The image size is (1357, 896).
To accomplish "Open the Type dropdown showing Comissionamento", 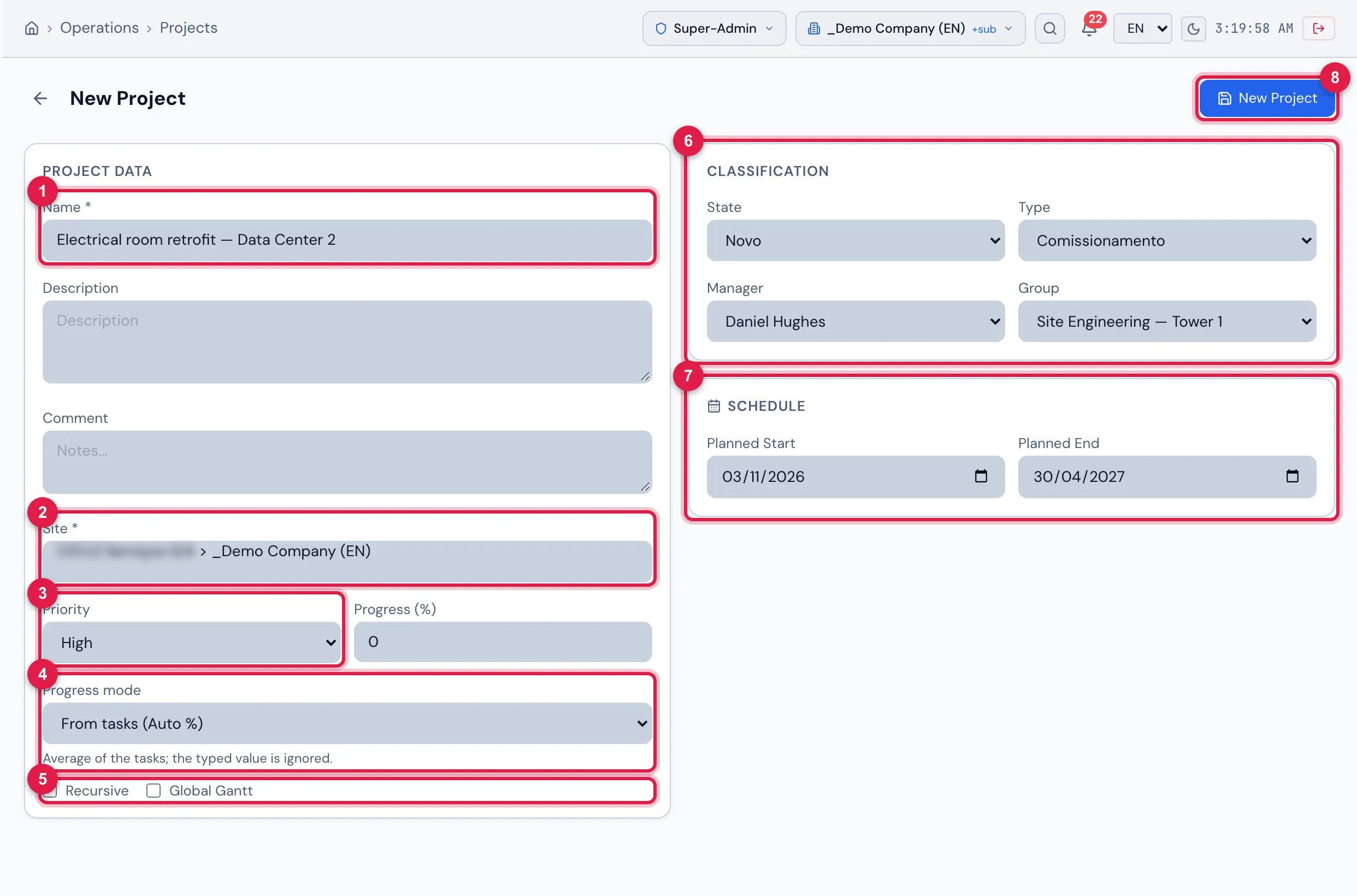I will (1167, 240).
